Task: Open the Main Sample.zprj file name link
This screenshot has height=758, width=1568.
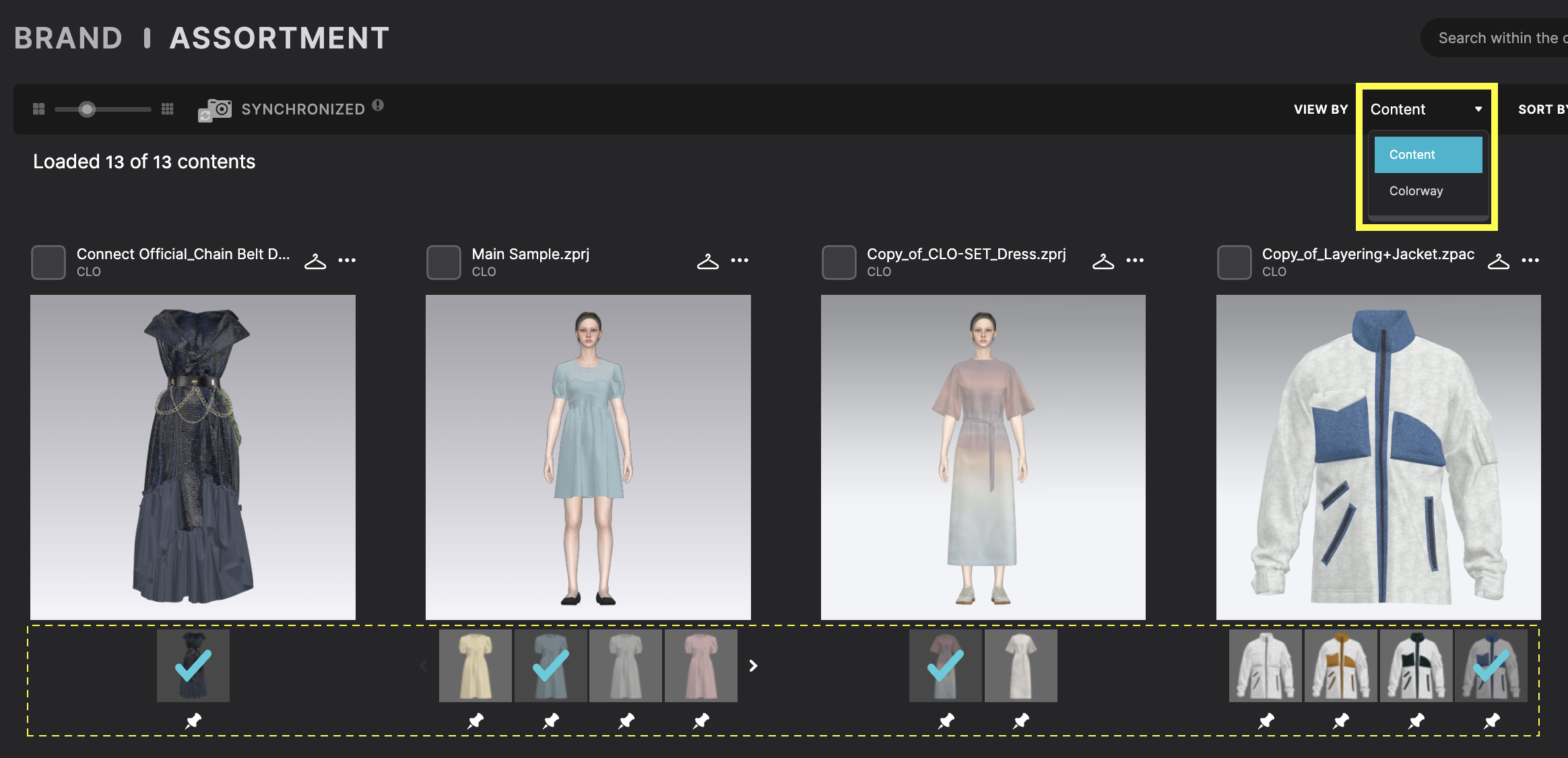Action: 530,254
